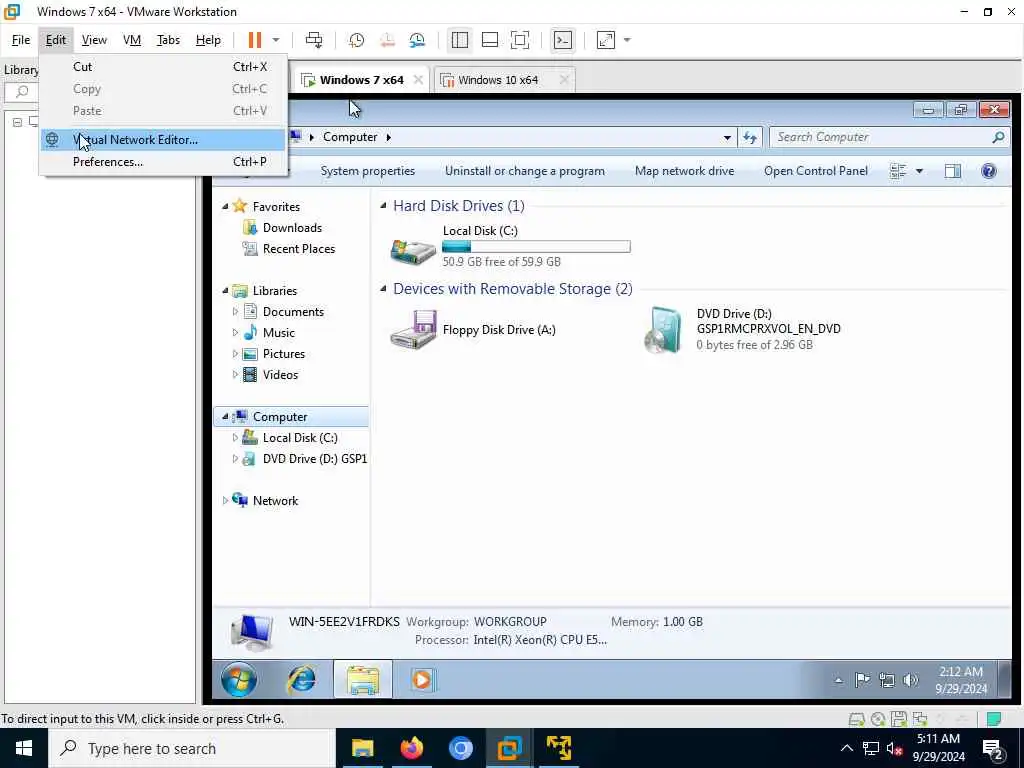Select the DVD Drive (D:) disc icon

coord(664,330)
